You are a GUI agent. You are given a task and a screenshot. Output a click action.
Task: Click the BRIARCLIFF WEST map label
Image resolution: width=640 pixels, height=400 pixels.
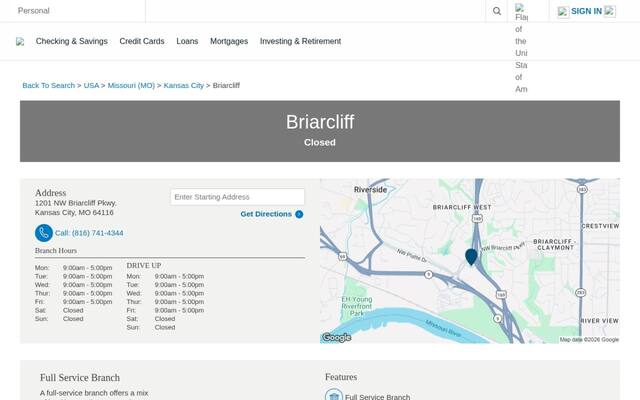[462, 207]
